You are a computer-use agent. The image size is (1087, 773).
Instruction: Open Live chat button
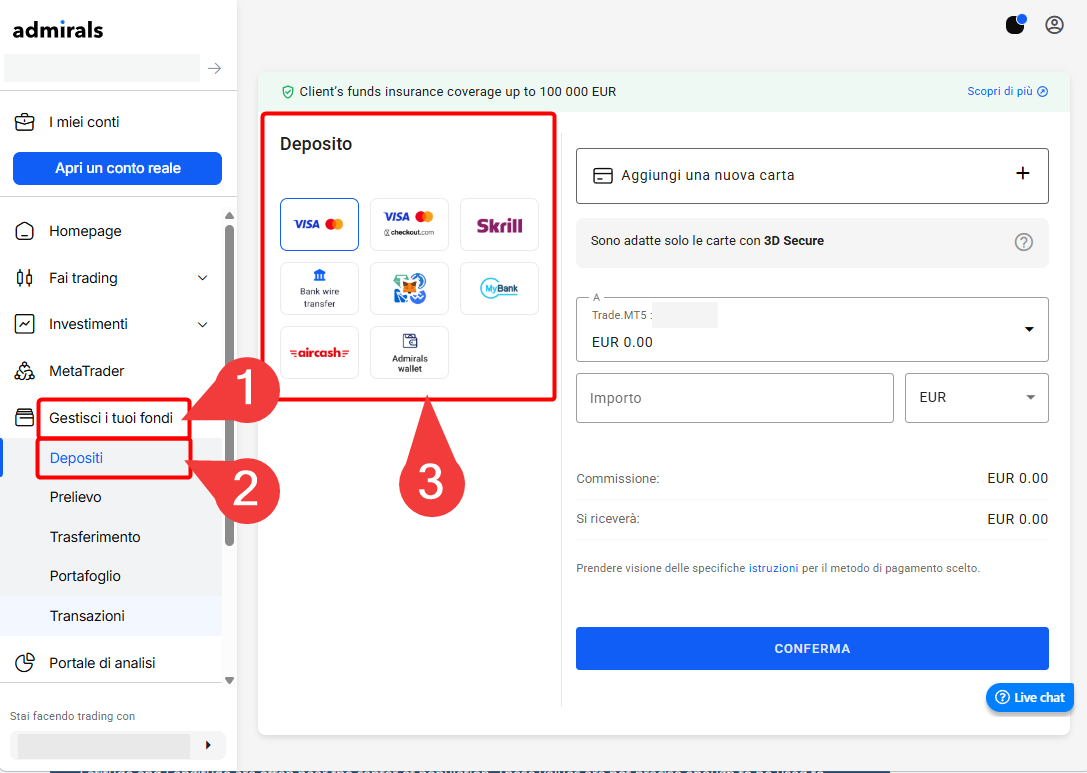[1029, 697]
